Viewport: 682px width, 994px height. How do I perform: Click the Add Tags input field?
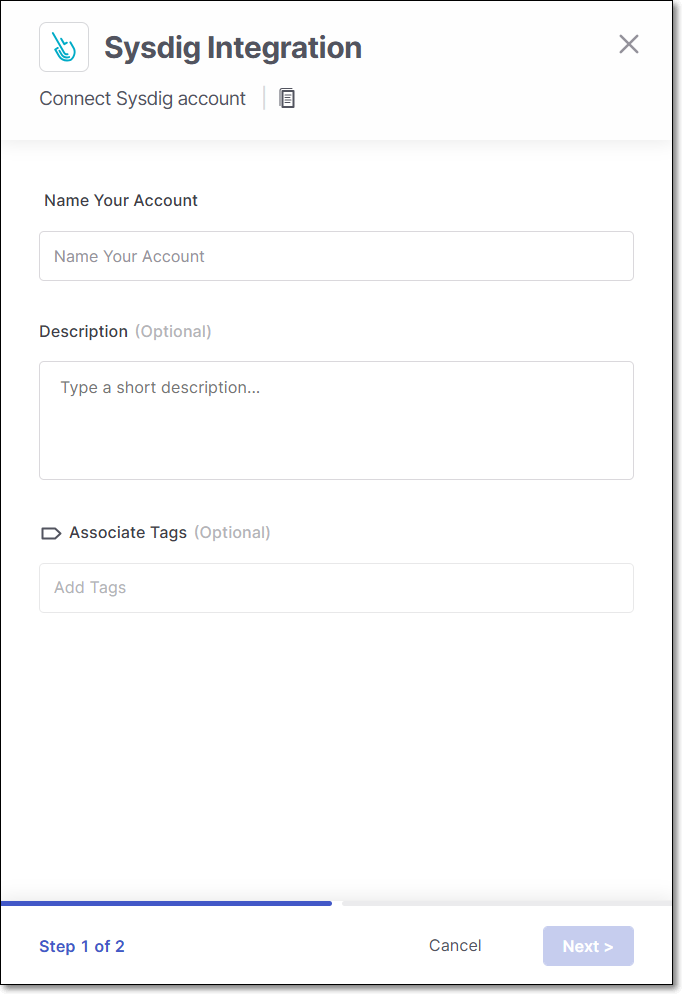click(337, 588)
